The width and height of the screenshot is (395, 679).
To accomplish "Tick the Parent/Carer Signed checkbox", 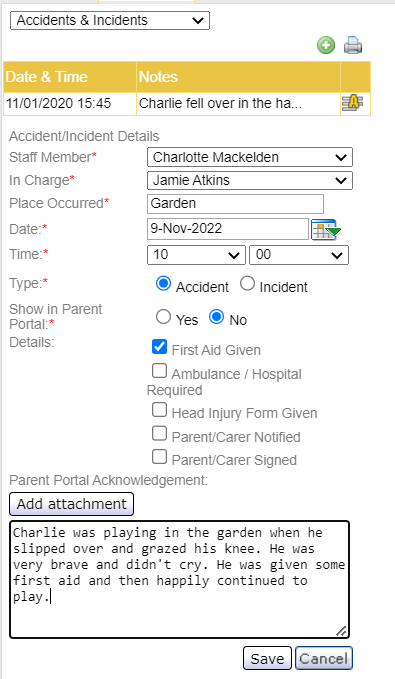I will point(159,457).
